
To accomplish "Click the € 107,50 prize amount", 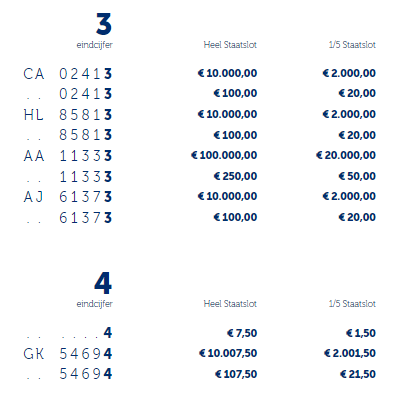I will click(x=236, y=374).
